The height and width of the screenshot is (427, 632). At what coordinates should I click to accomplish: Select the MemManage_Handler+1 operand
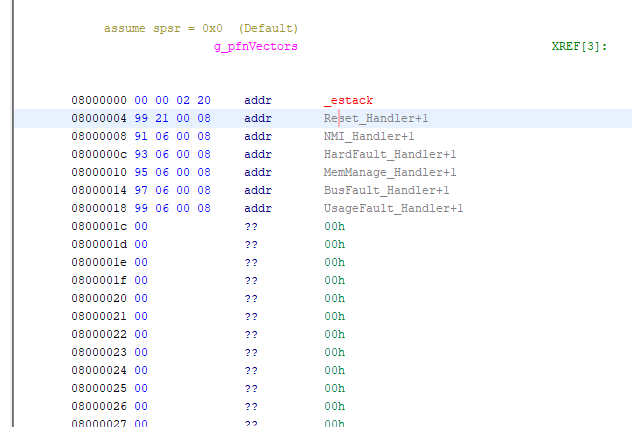389,173
